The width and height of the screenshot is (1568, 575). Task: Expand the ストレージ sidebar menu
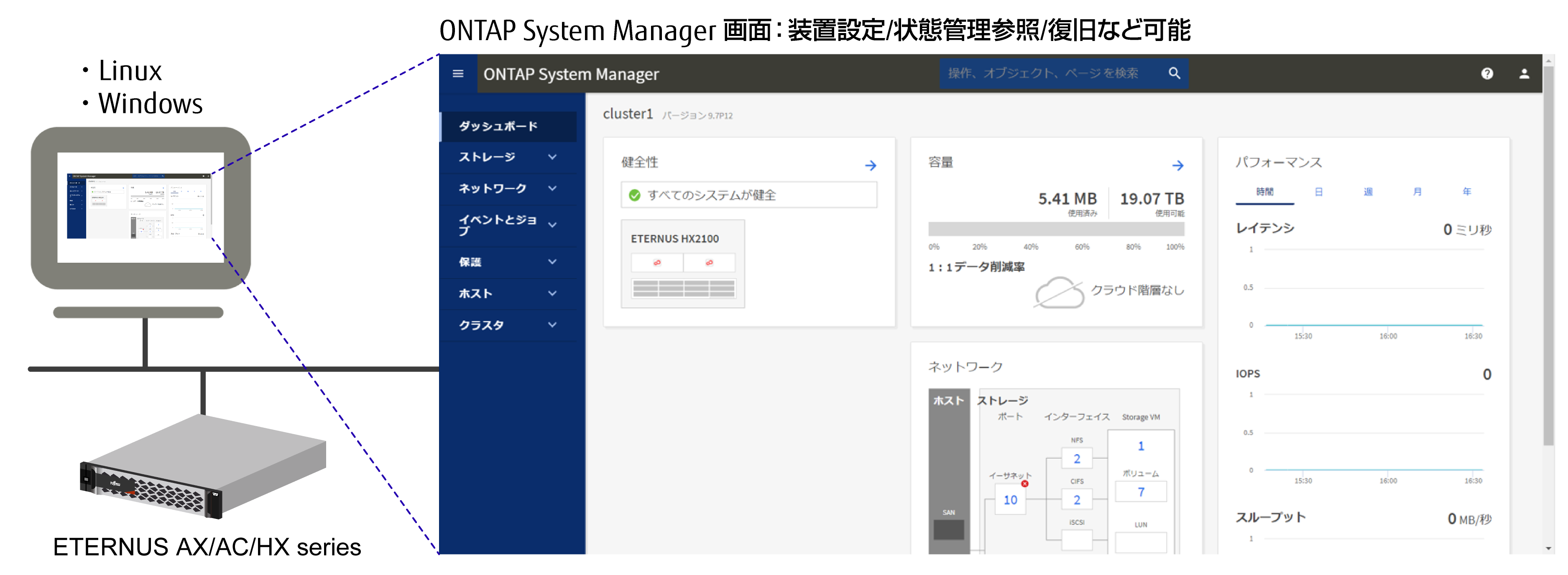click(508, 157)
